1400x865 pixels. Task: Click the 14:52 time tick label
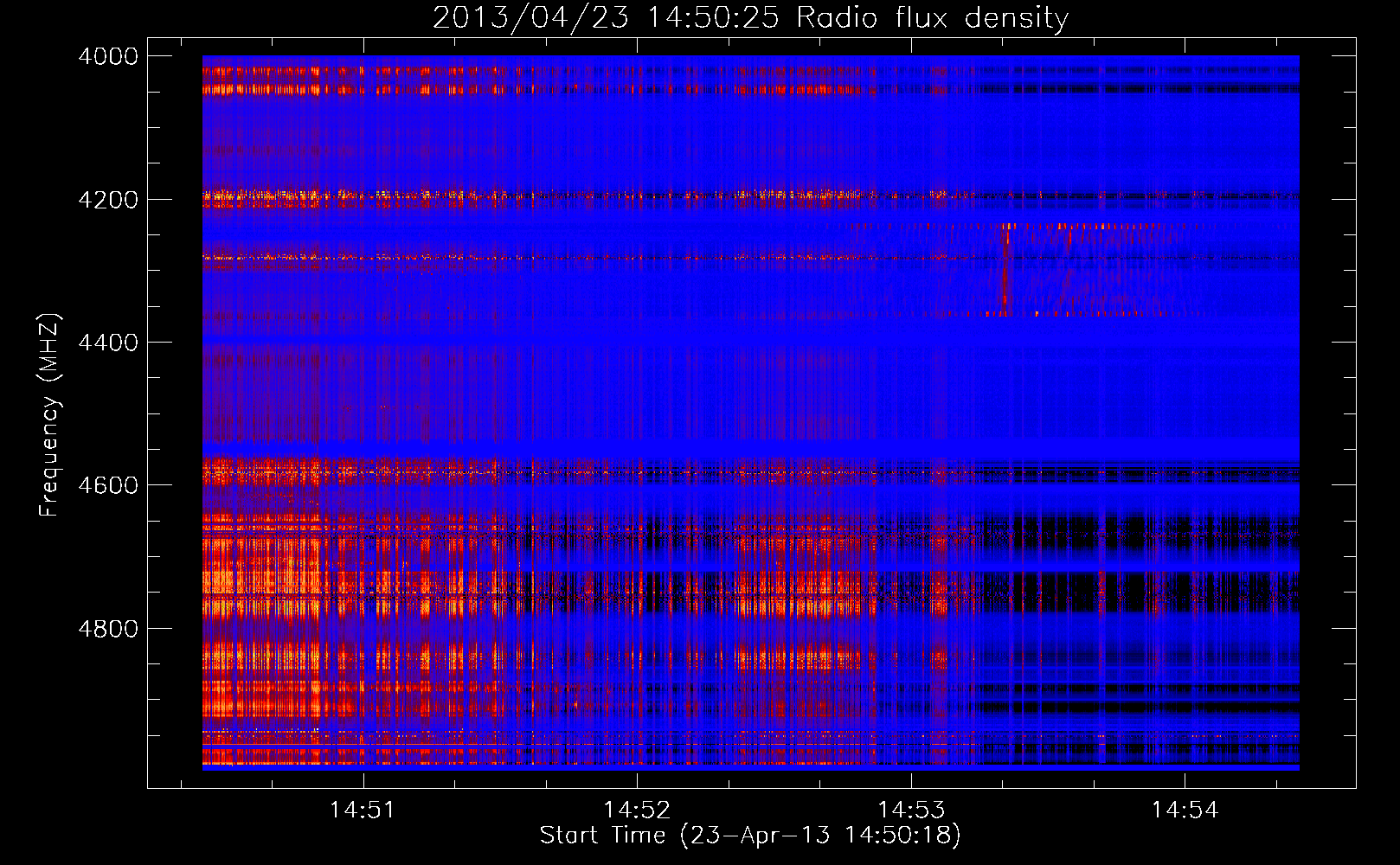tap(637, 810)
